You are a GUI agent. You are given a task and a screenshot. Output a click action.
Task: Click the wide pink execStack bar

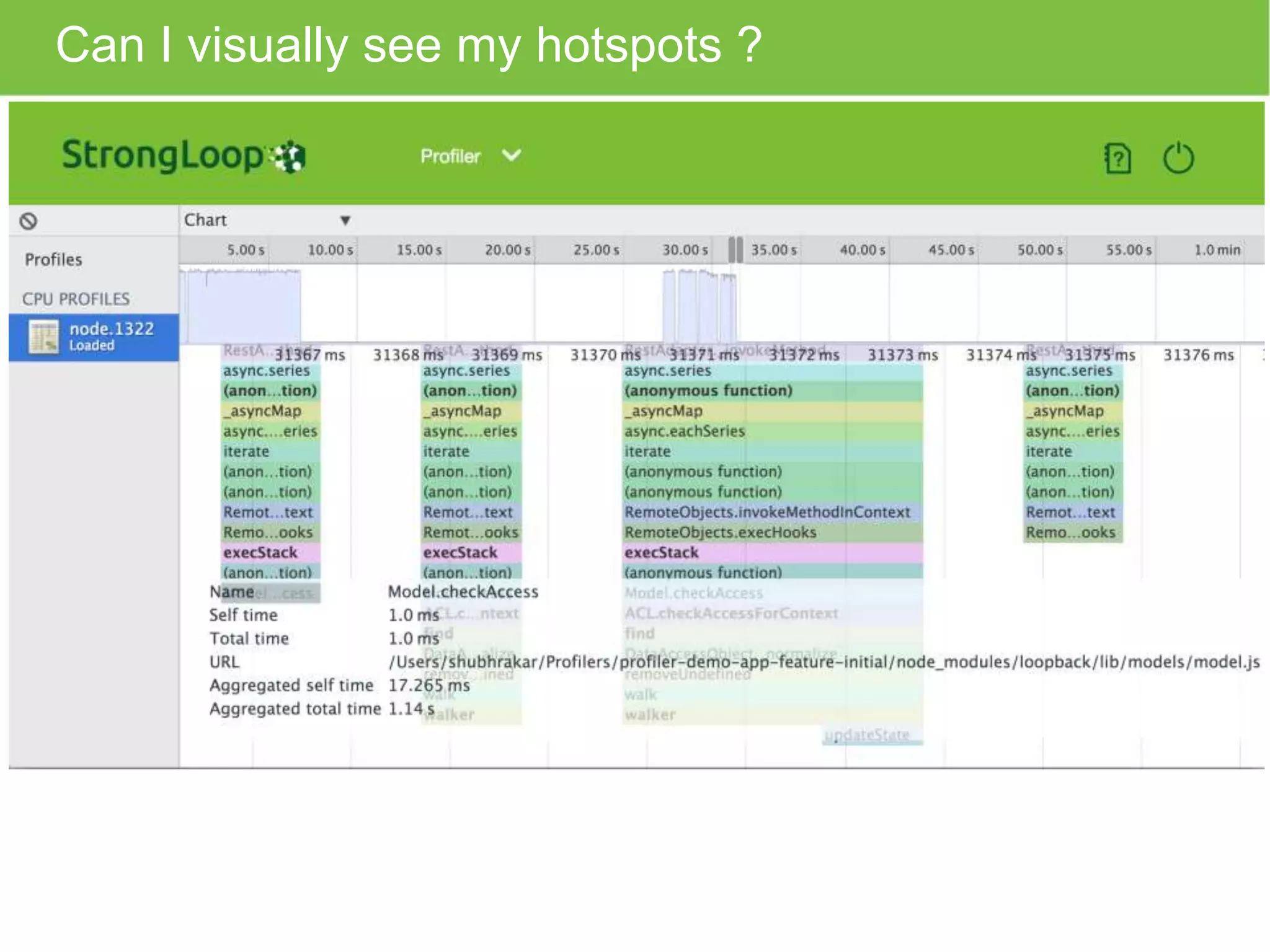772,552
